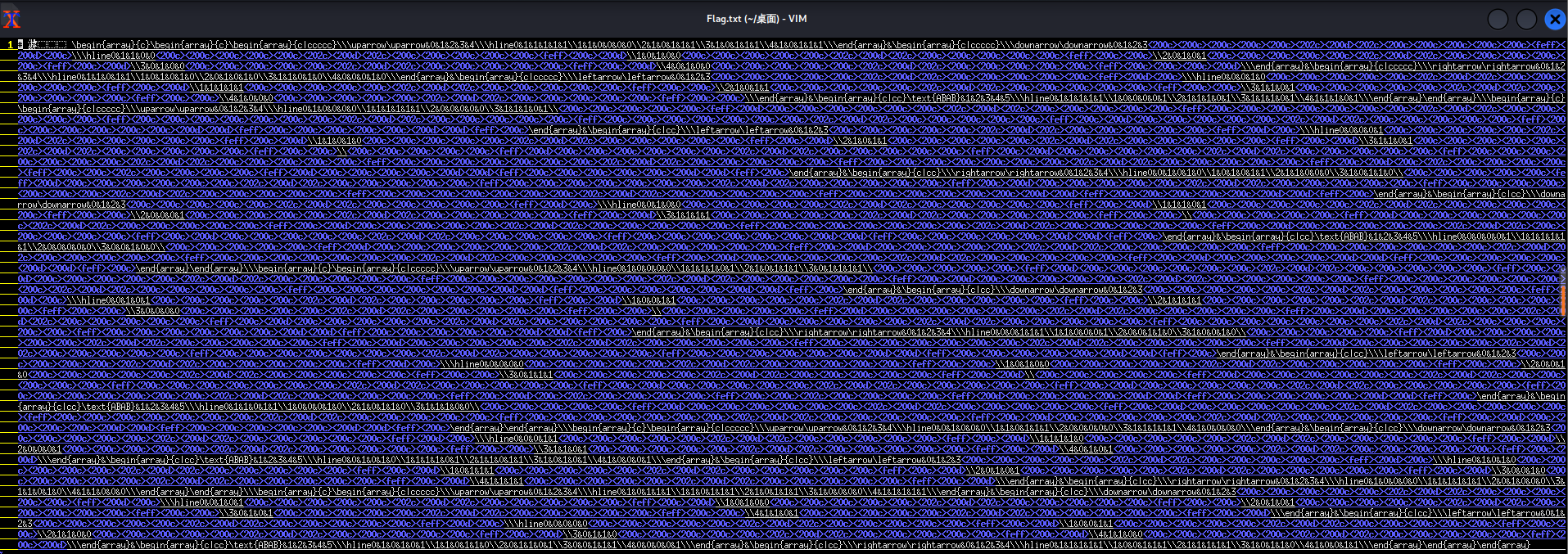
Task: Click the '#' cursor block at start of line 1
Action: click(20, 45)
